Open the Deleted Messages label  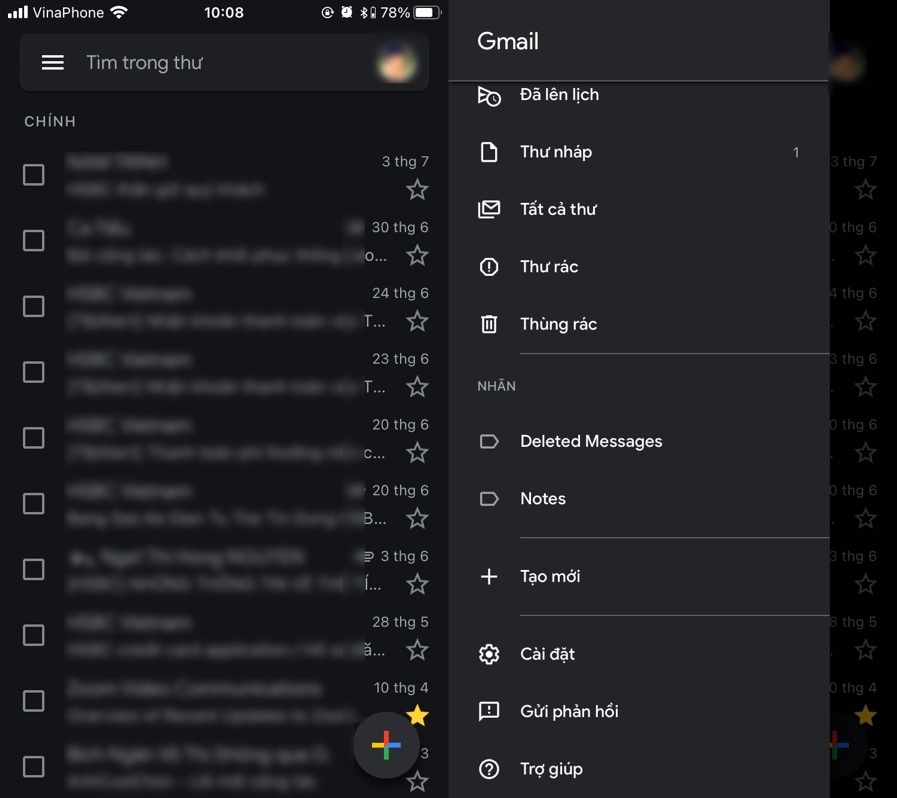(591, 441)
